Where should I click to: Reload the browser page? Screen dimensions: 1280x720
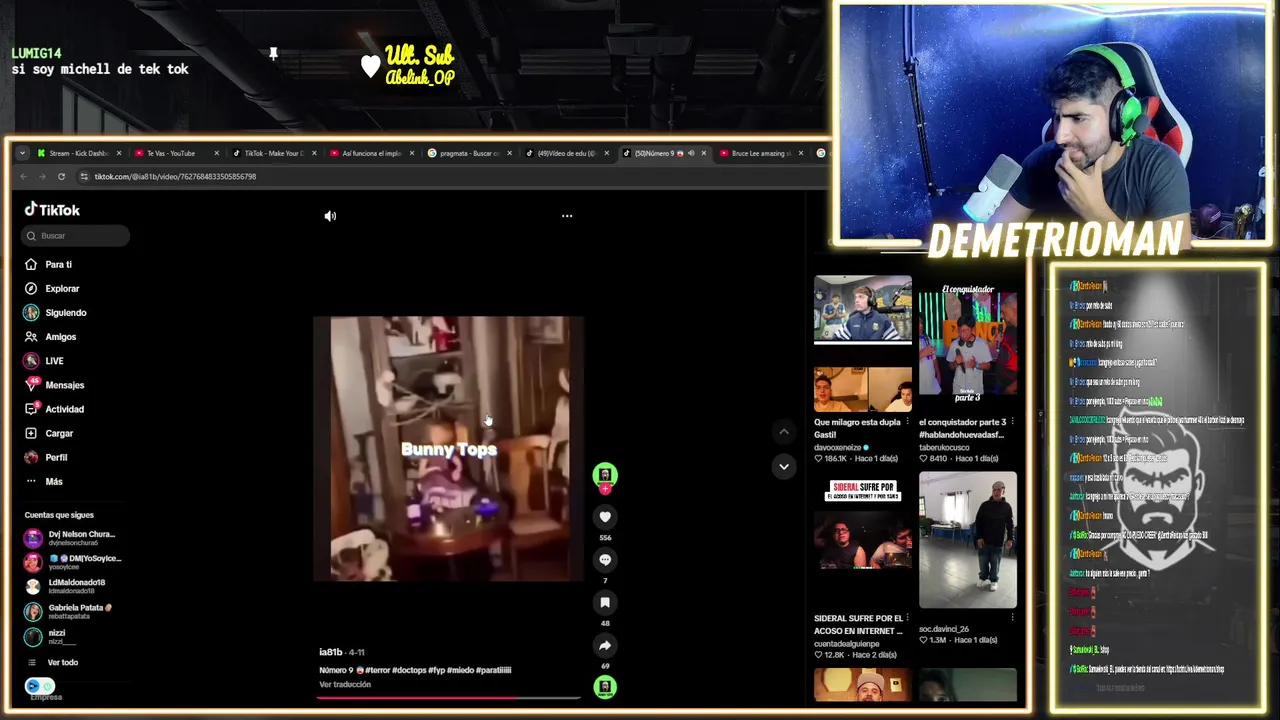(x=61, y=177)
